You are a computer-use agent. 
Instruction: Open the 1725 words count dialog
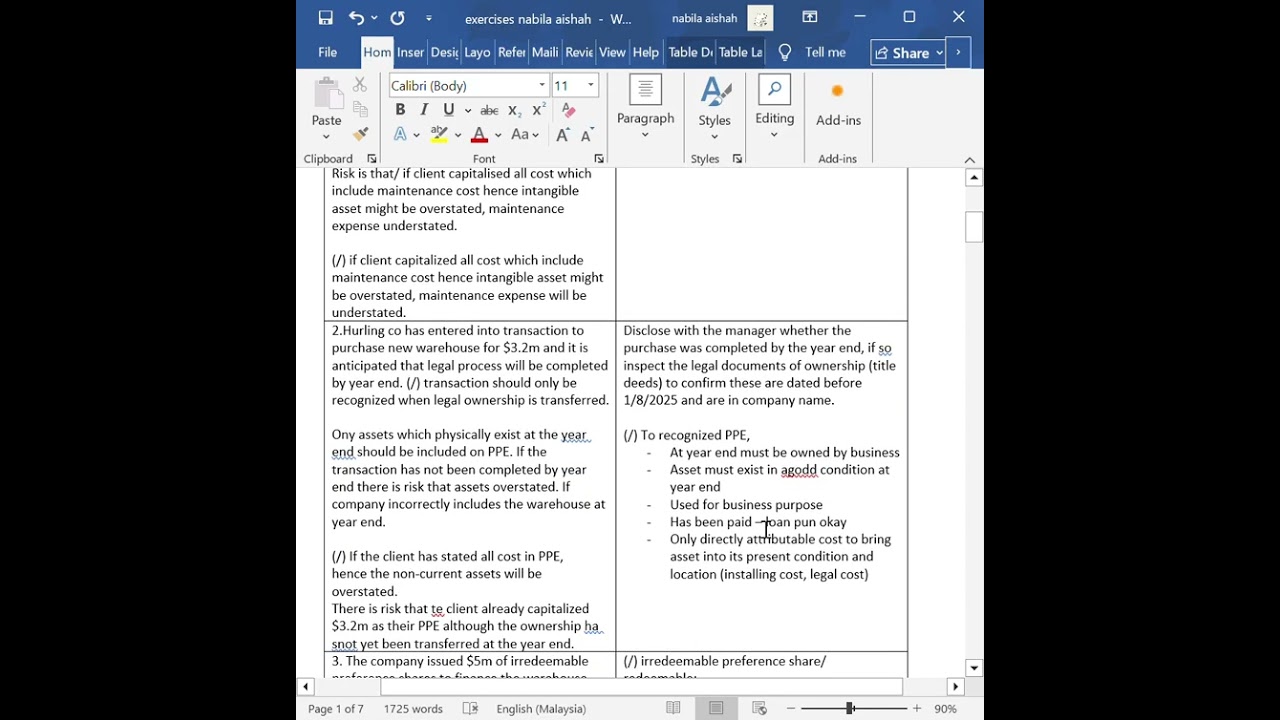[x=413, y=709]
